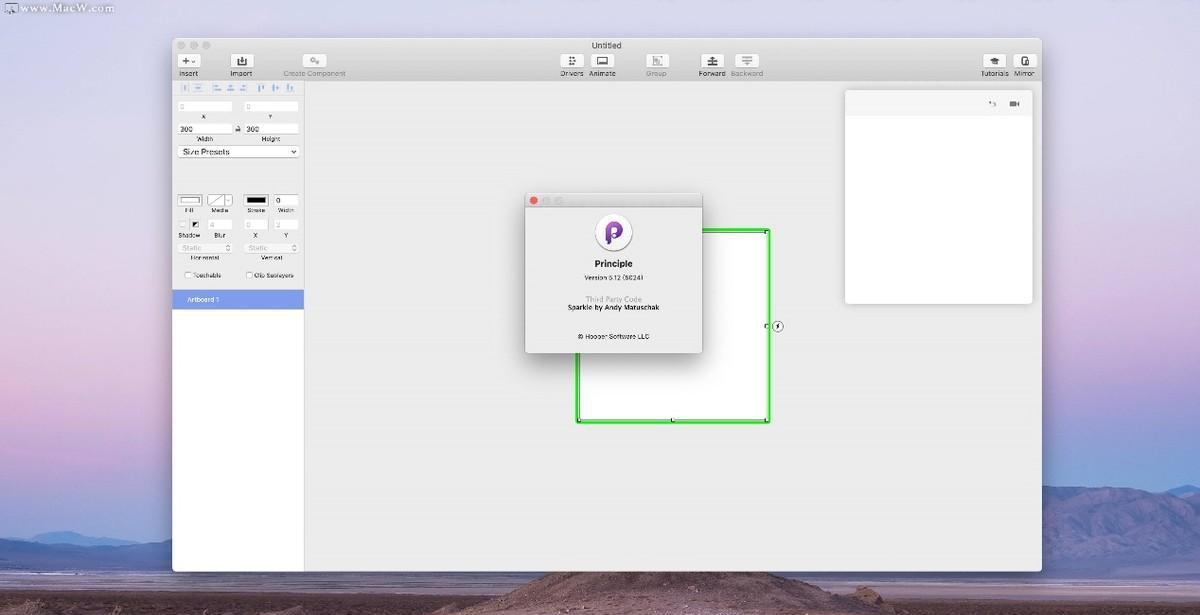Open the Fill color swatch
This screenshot has width=1200, height=615.
click(x=189, y=200)
